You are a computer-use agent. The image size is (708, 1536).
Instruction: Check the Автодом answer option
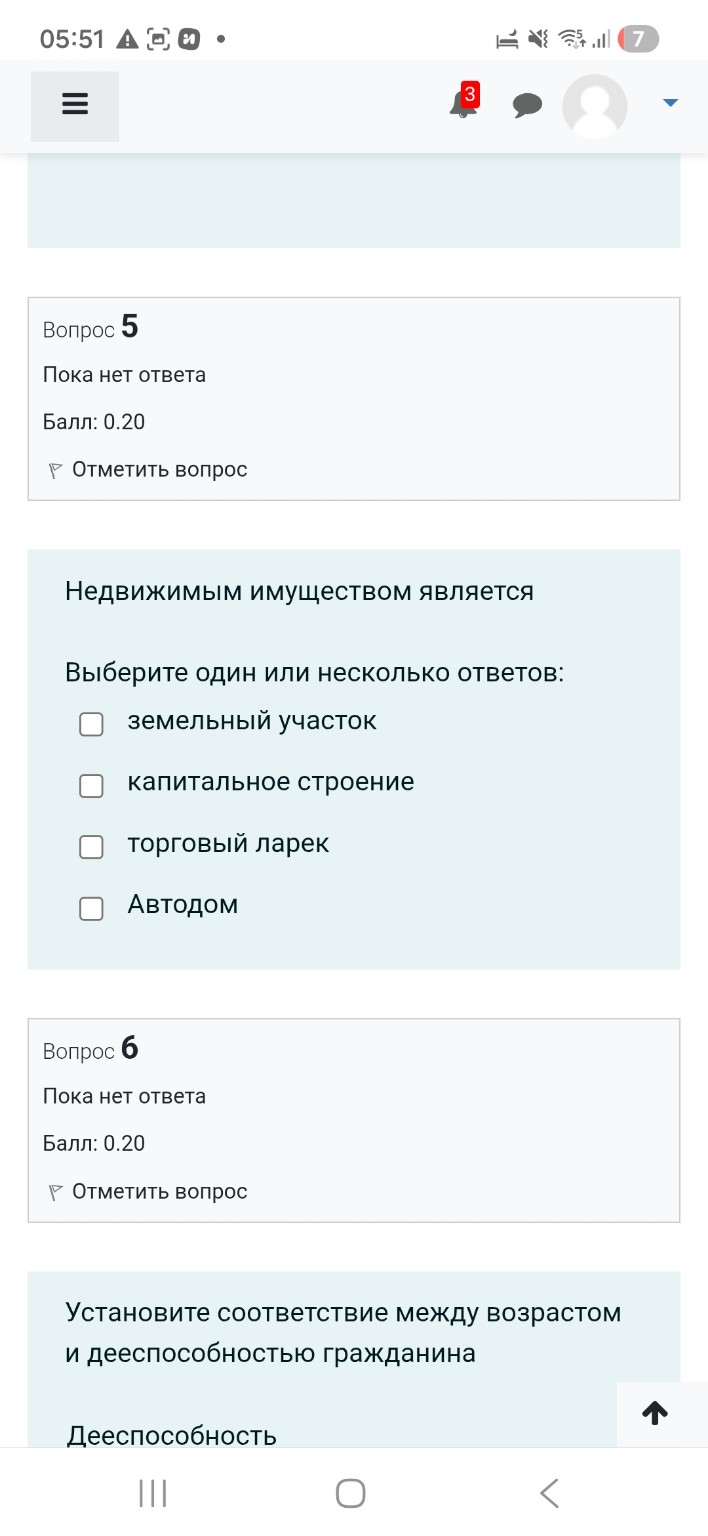[91, 909]
